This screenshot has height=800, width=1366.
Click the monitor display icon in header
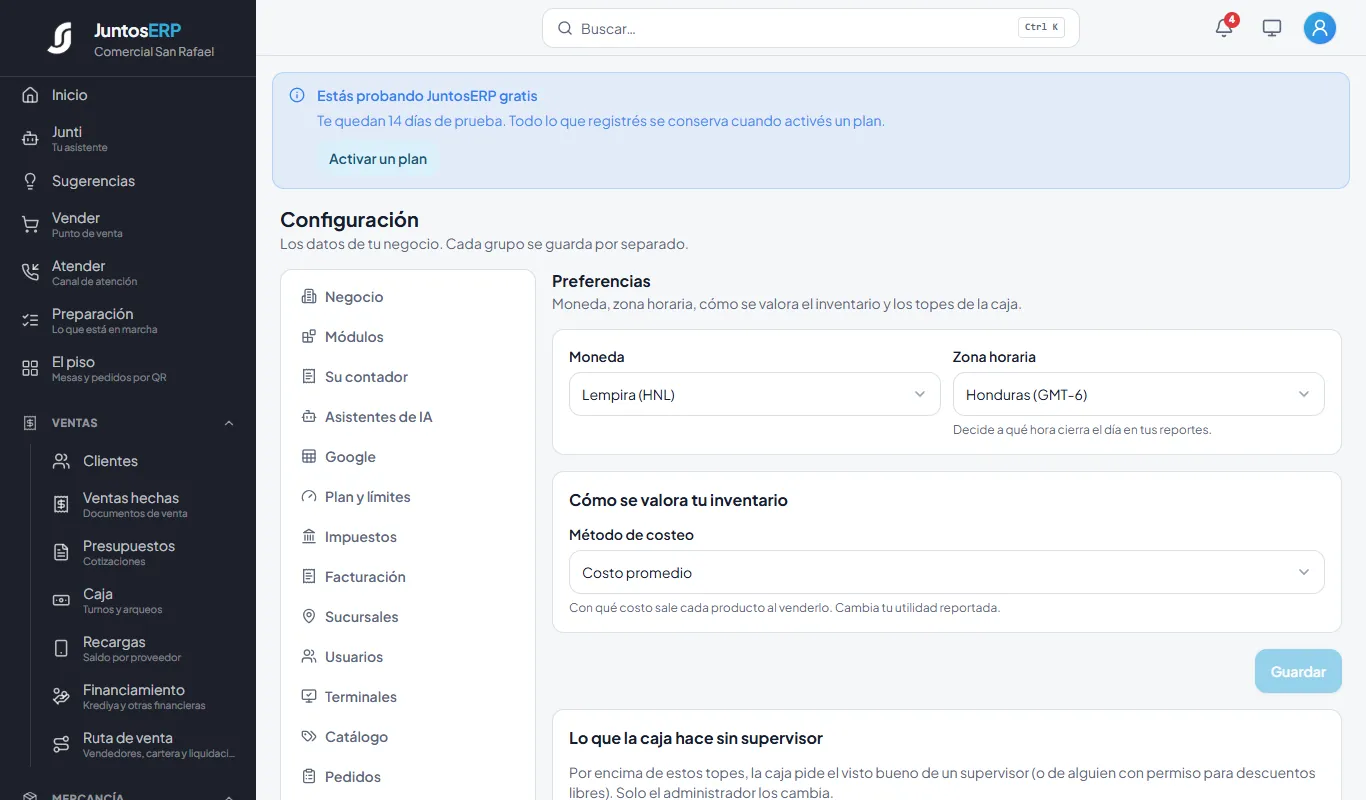1272,28
